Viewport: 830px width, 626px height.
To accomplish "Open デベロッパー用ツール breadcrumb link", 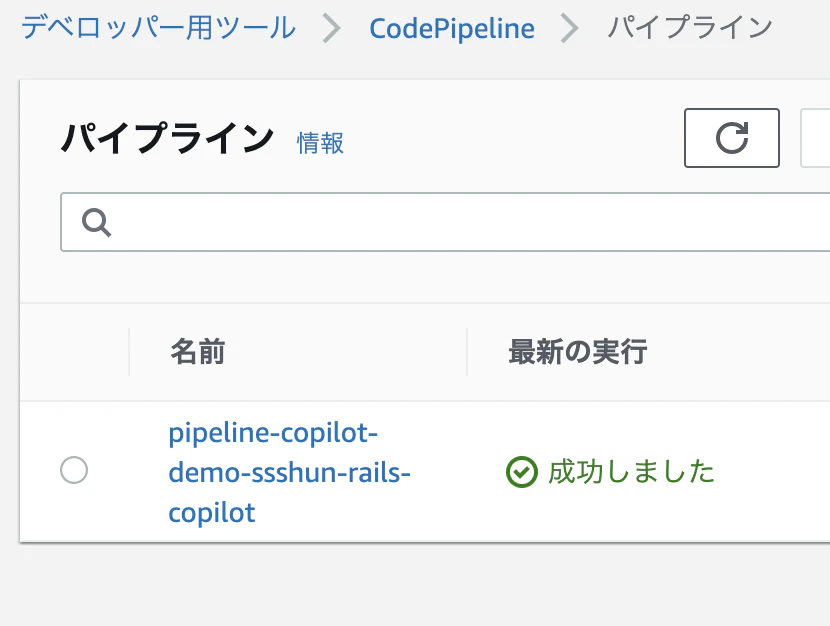I will [158, 28].
